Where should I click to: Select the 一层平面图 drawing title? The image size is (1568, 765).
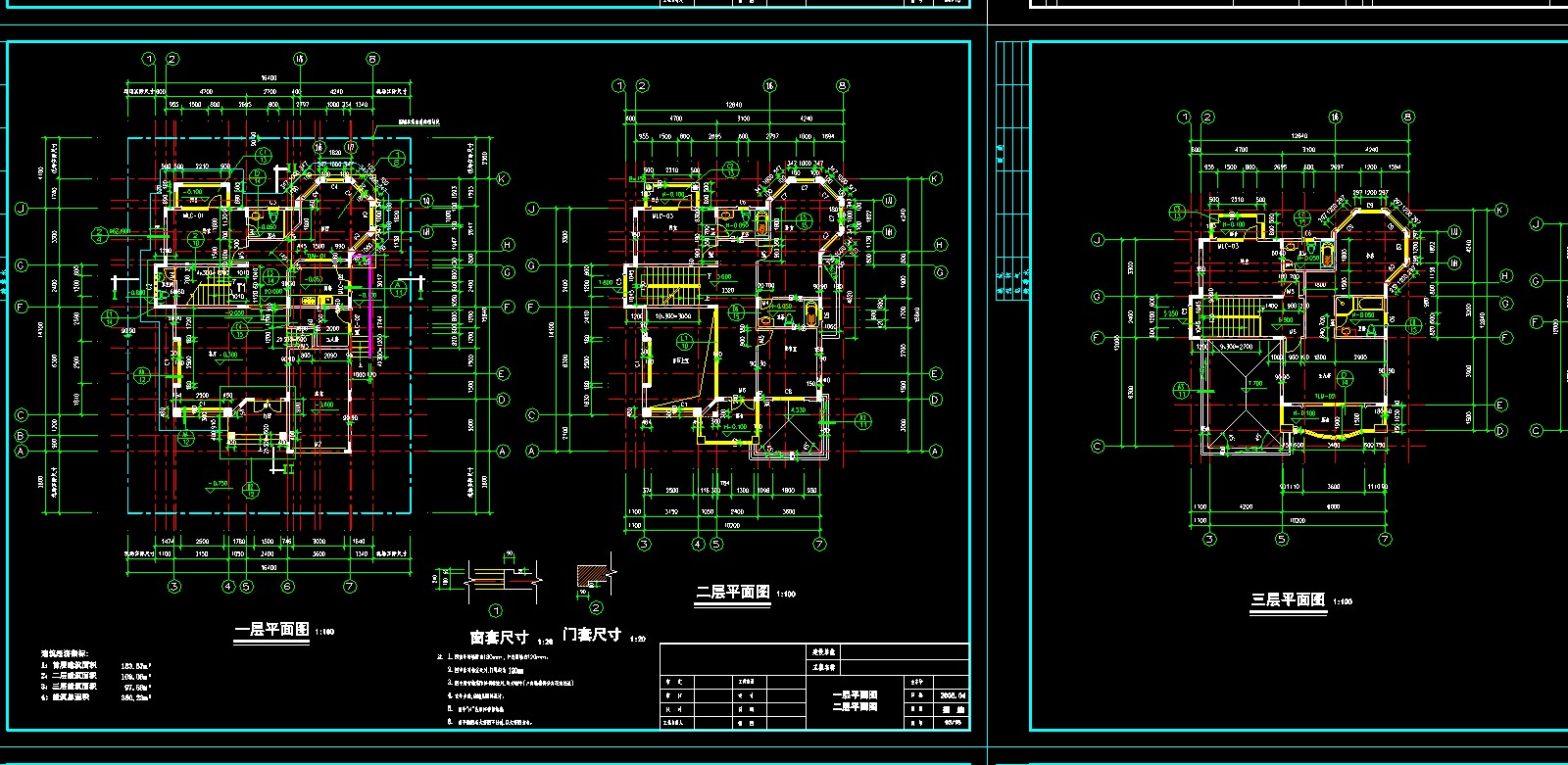tap(272, 630)
